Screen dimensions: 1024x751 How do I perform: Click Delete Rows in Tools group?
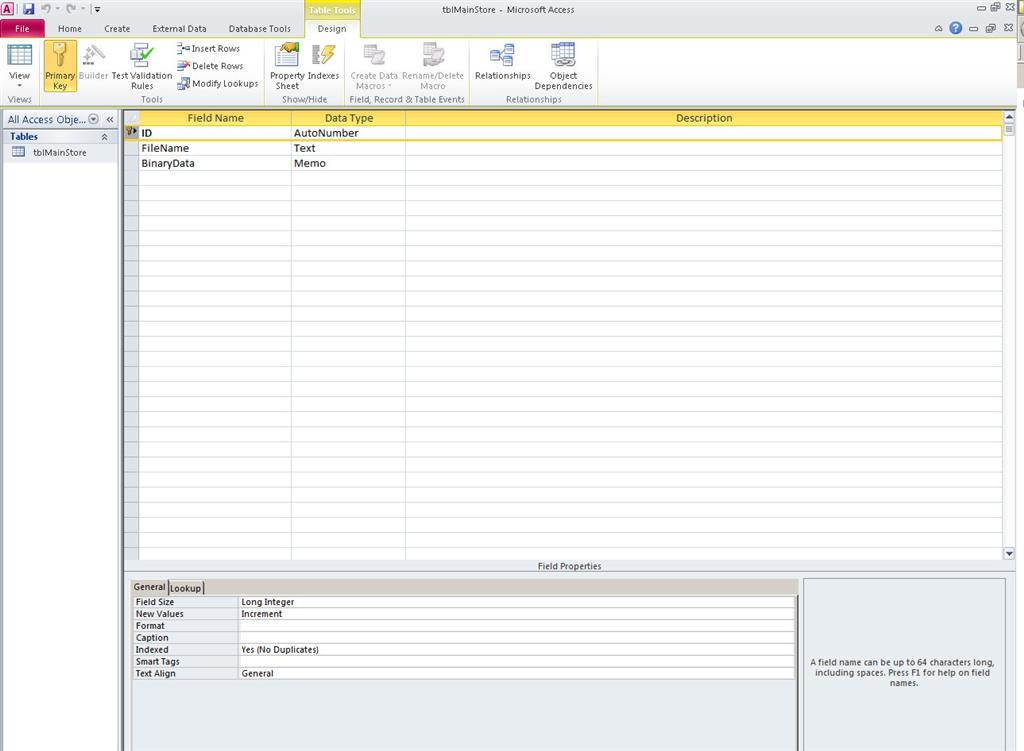coord(210,66)
